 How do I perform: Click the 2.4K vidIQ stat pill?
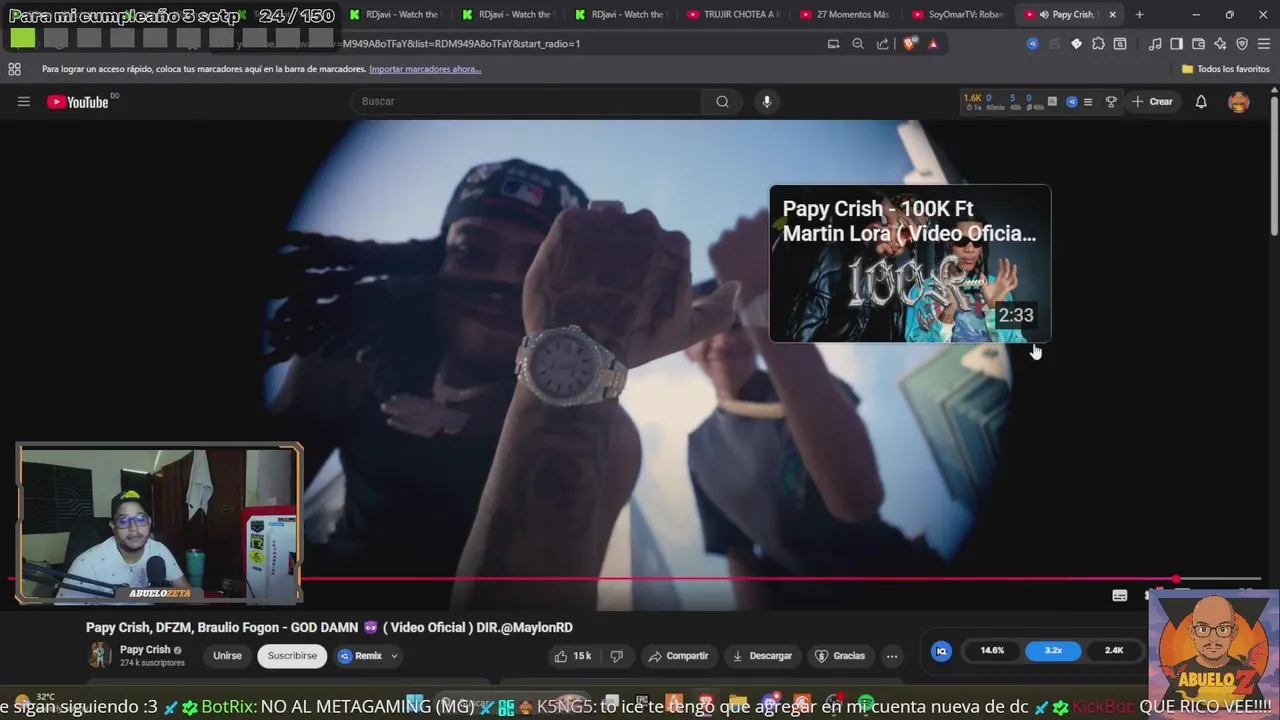click(x=1114, y=651)
